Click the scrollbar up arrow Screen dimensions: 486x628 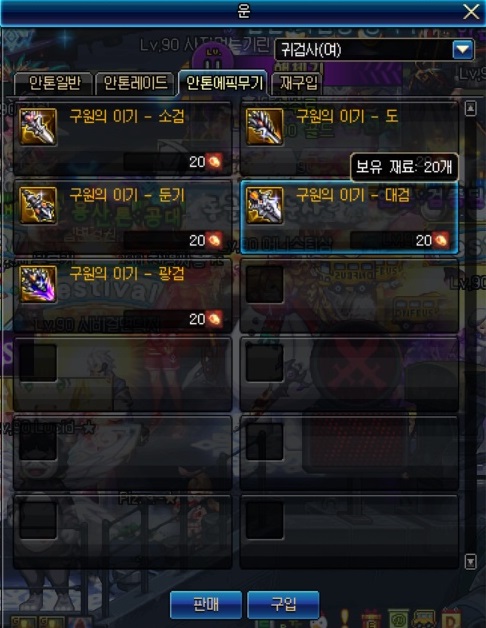(470, 108)
